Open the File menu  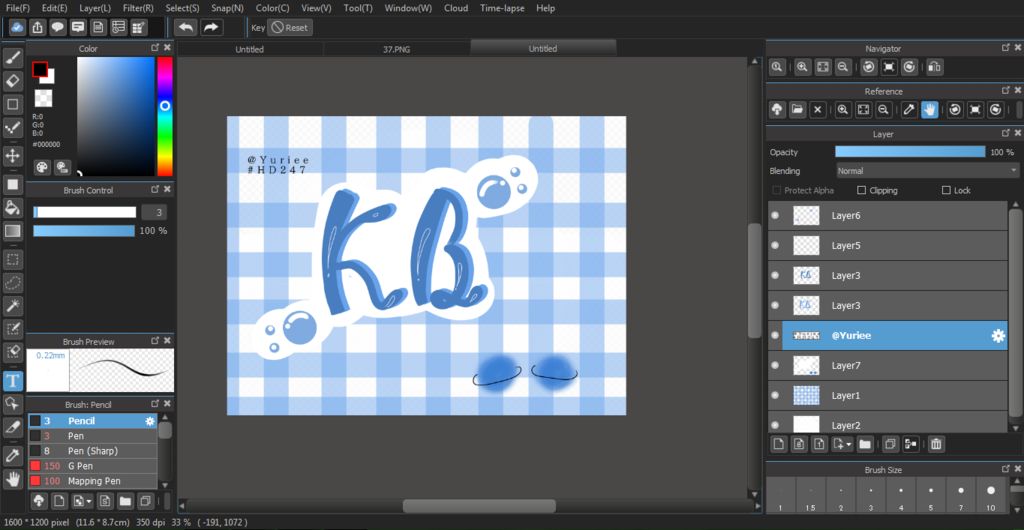tap(18, 8)
